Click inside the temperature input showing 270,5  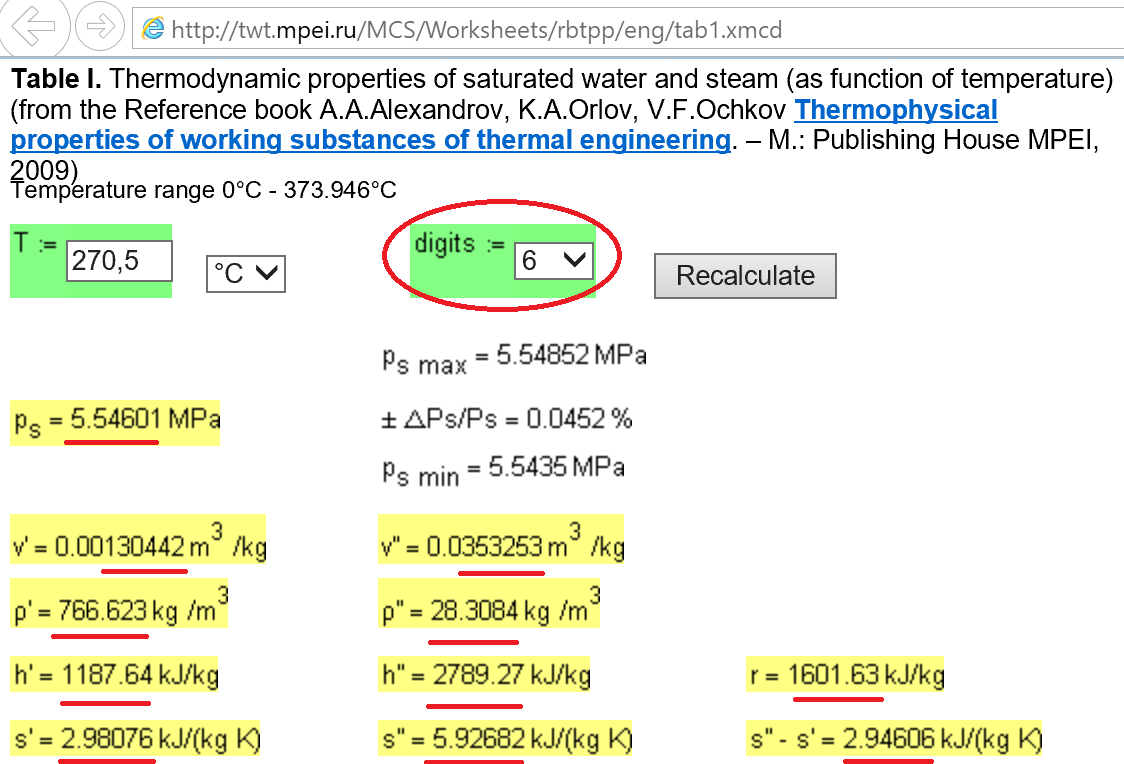coord(118,260)
